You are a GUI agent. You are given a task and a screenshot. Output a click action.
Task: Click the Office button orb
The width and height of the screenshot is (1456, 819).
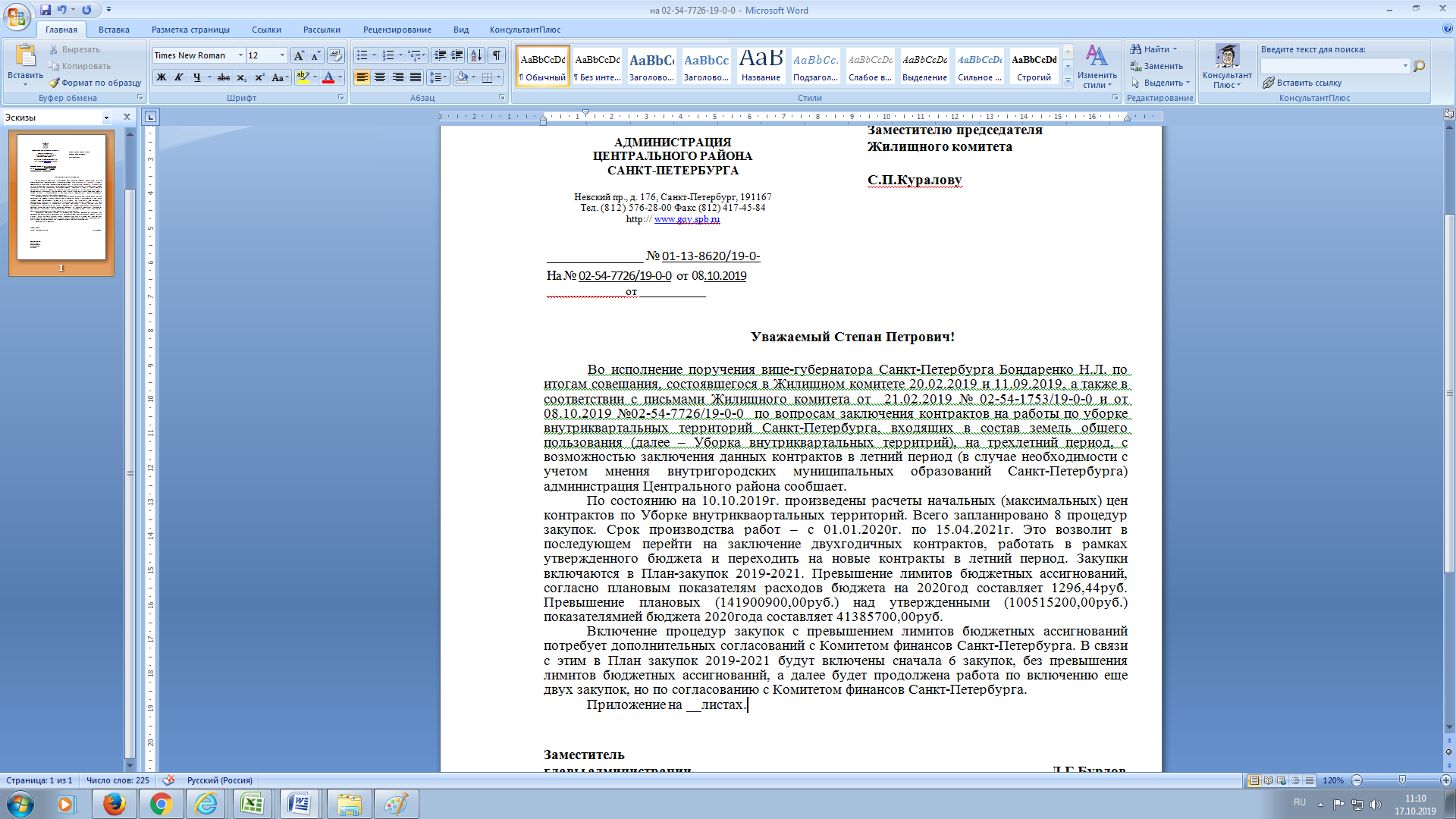(x=17, y=17)
